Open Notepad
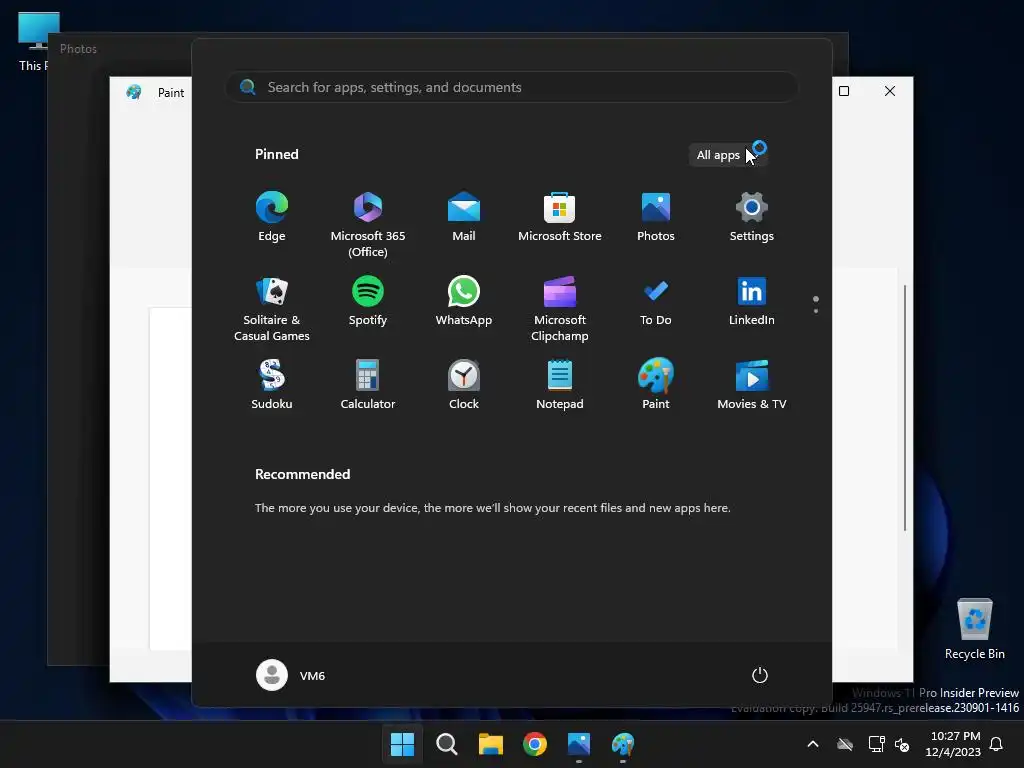Viewport: 1024px width, 768px height. coord(560,385)
